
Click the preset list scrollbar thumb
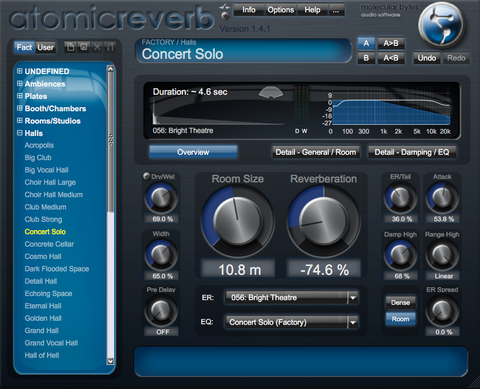point(110,142)
